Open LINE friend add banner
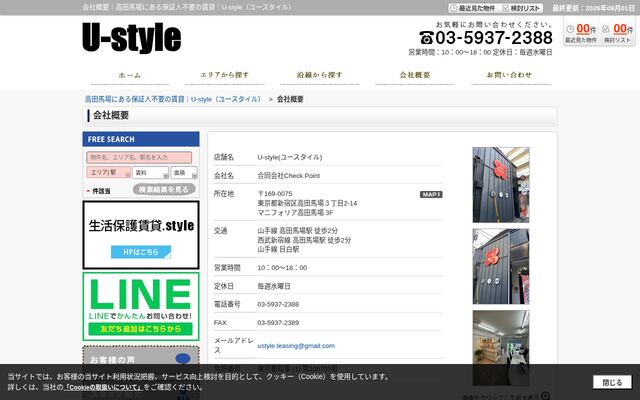640x400 pixels. [141, 307]
